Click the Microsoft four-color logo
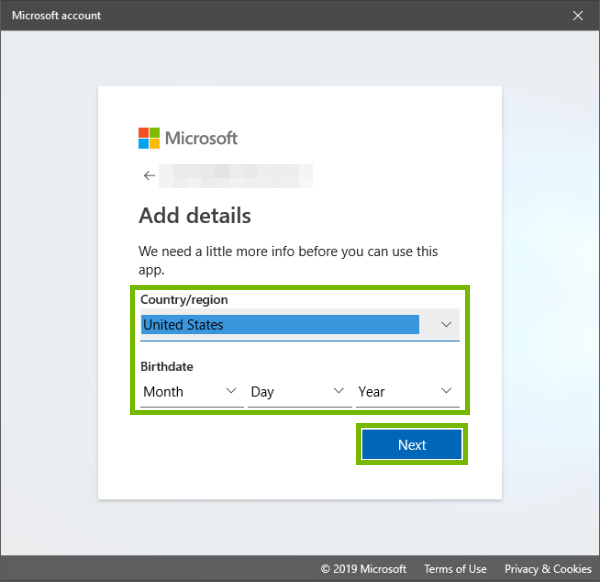 tap(149, 138)
